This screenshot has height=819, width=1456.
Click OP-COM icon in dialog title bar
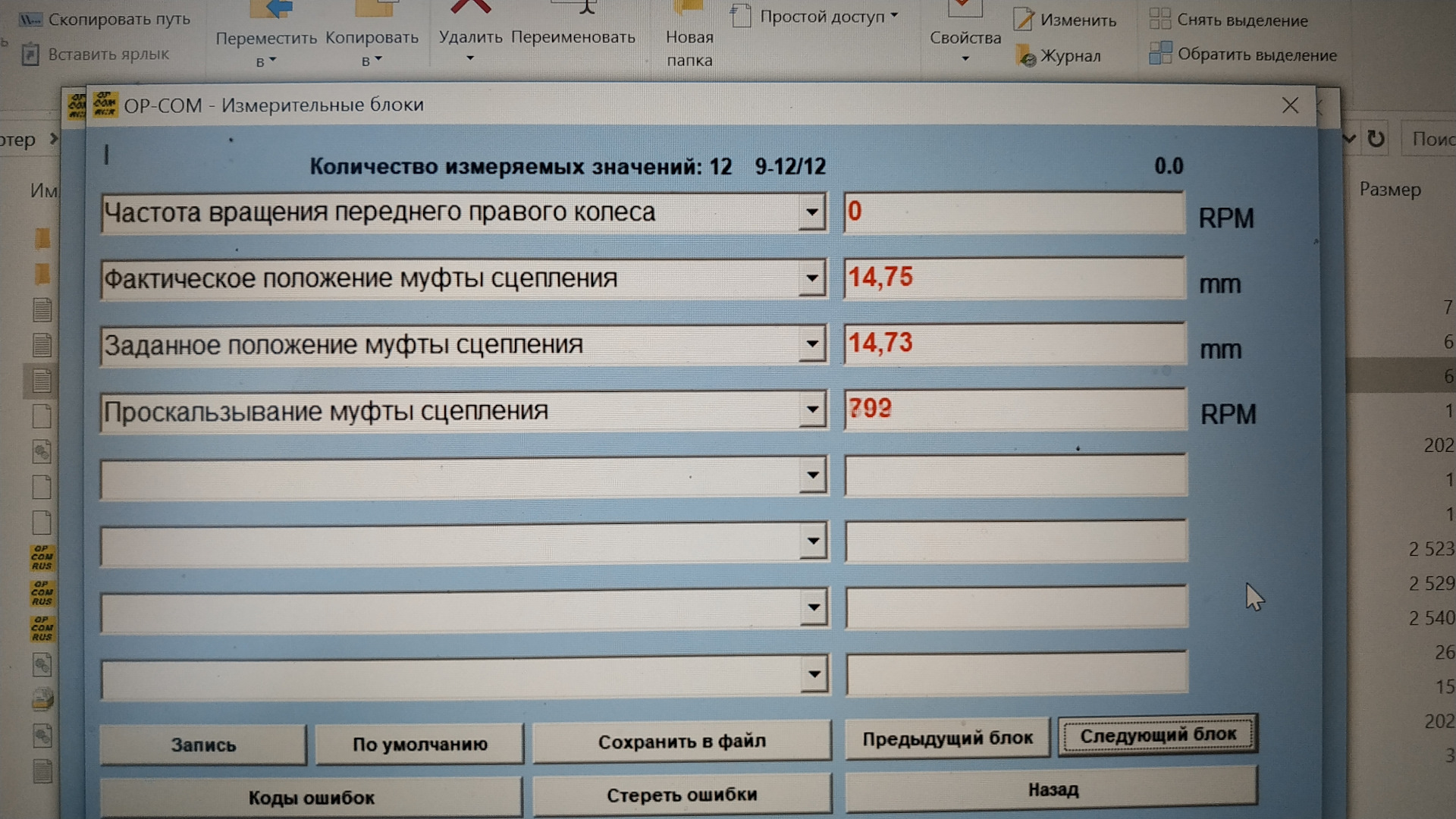pyautogui.click(x=105, y=104)
